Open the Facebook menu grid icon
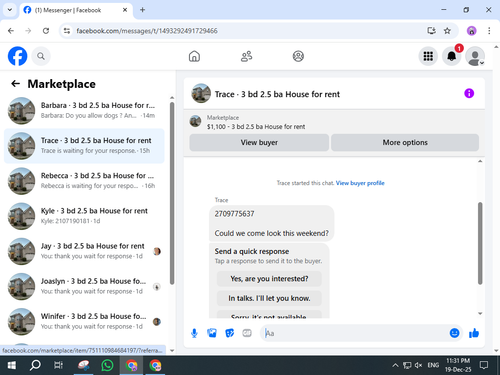 (x=428, y=56)
